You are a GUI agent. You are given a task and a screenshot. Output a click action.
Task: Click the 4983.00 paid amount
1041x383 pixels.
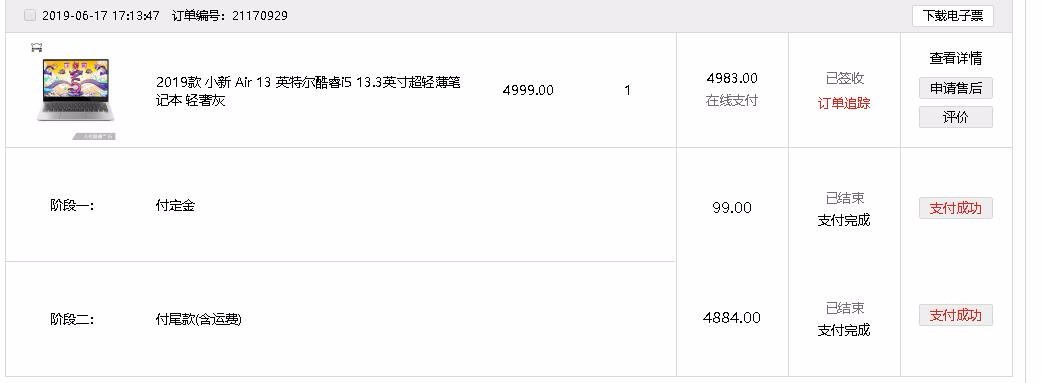(732, 78)
